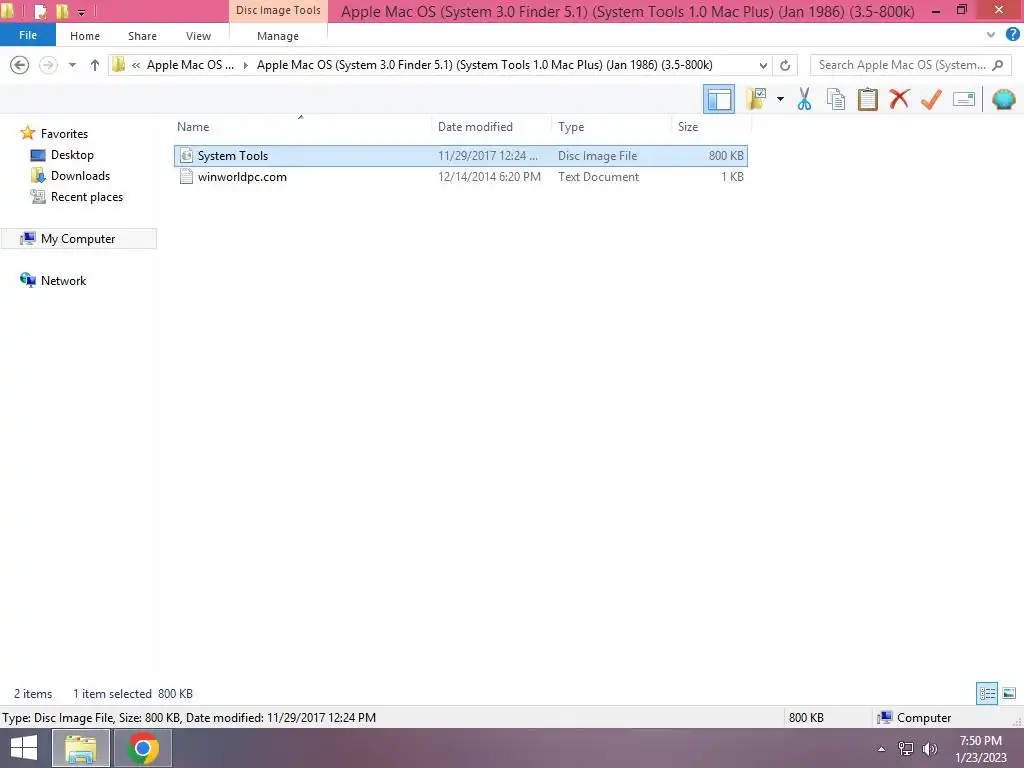The height and width of the screenshot is (768, 1024).
Task: Expand the ribbon with the chevron
Action: (991, 35)
